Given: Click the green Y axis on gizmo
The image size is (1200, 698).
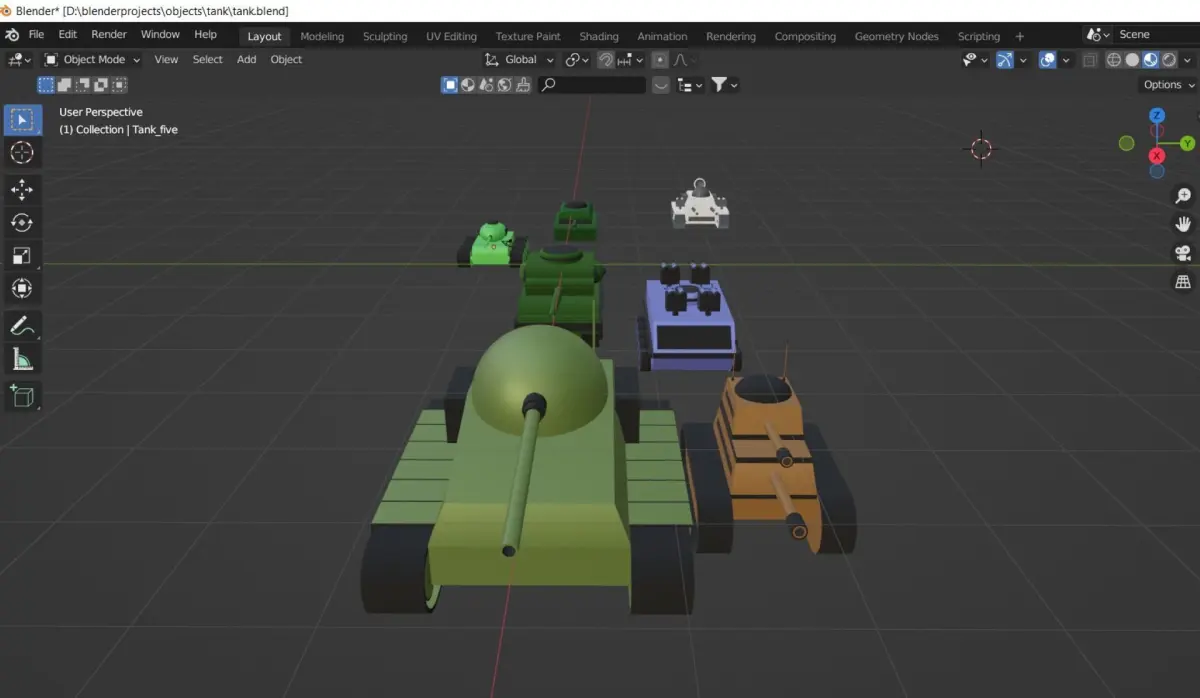Looking at the screenshot, I should pyautogui.click(x=1188, y=144).
